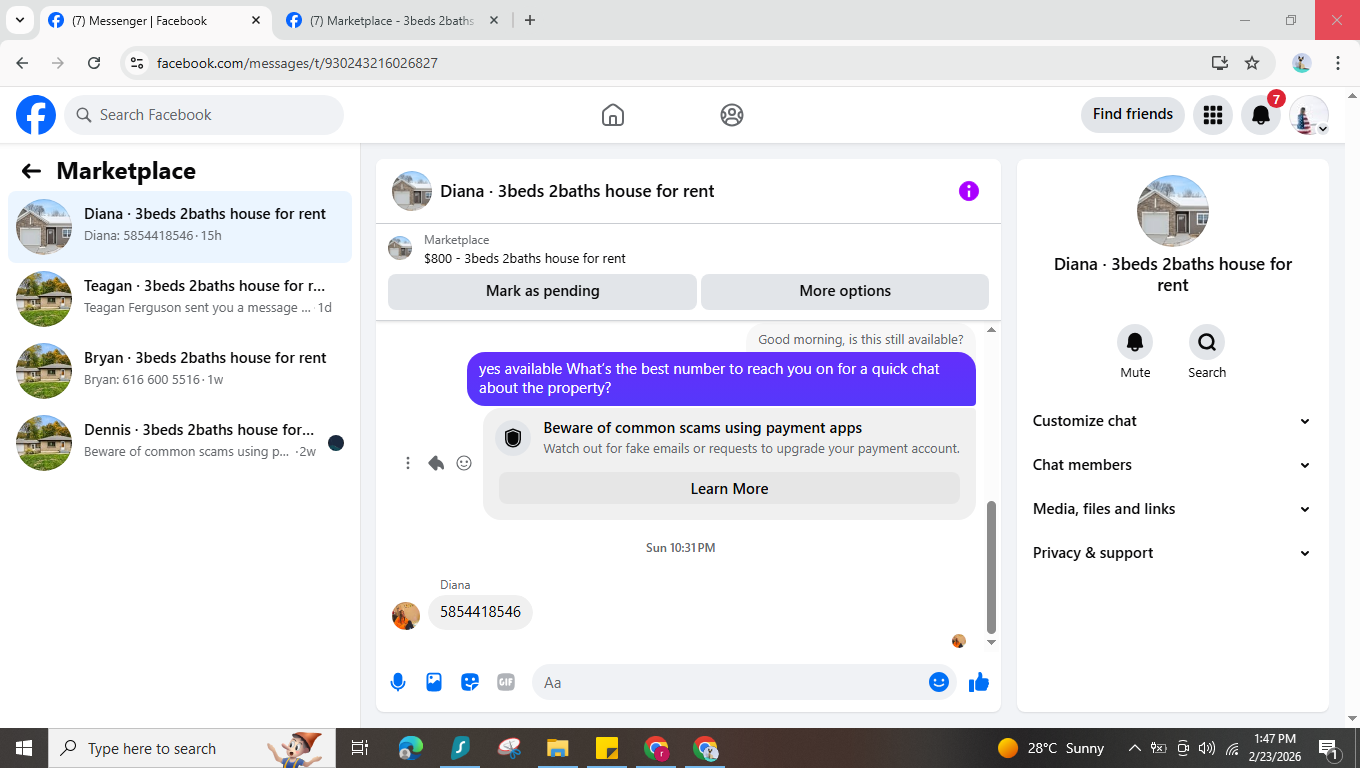Image resolution: width=1360 pixels, height=768 pixels.
Task: Send a voice clip microphone icon
Action: tap(398, 682)
